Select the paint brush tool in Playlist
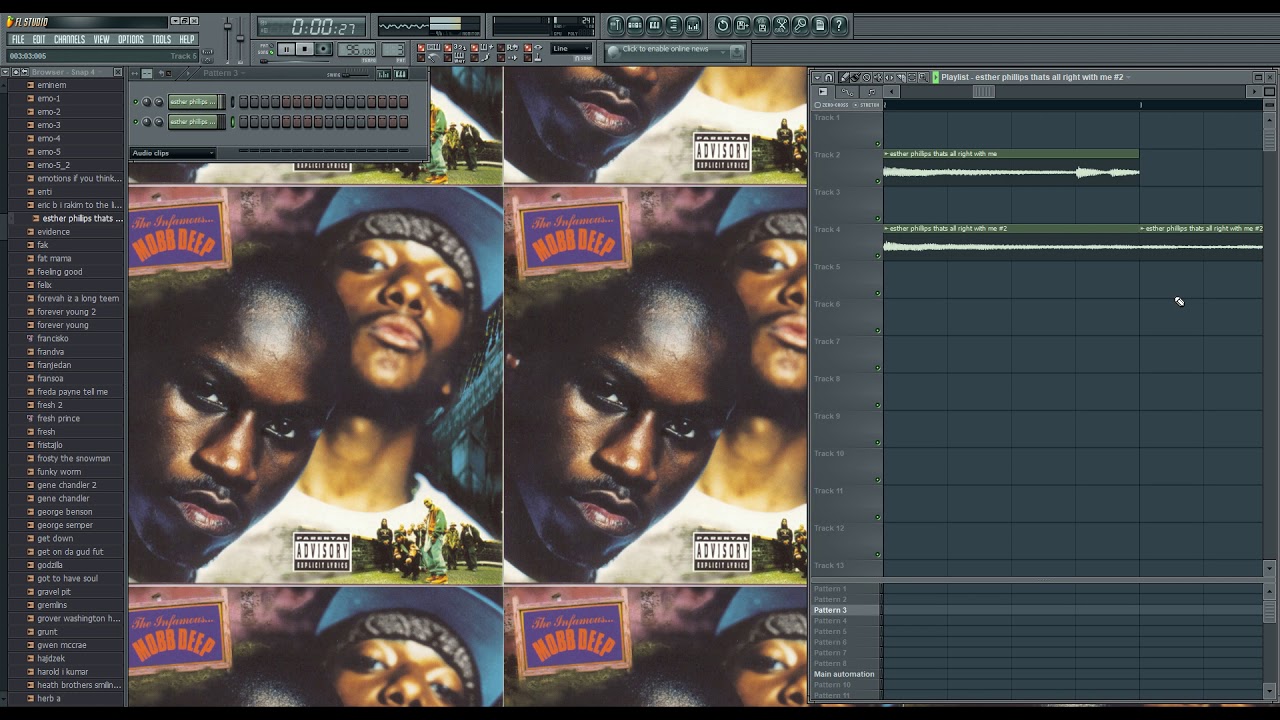The height and width of the screenshot is (720, 1280). click(855, 78)
